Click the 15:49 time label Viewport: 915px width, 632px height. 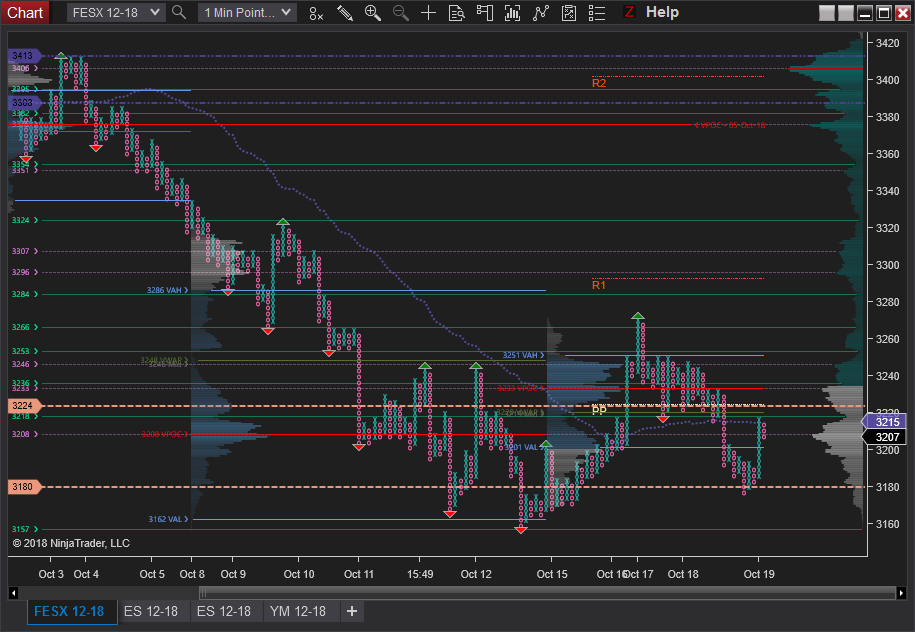tap(420, 574)
